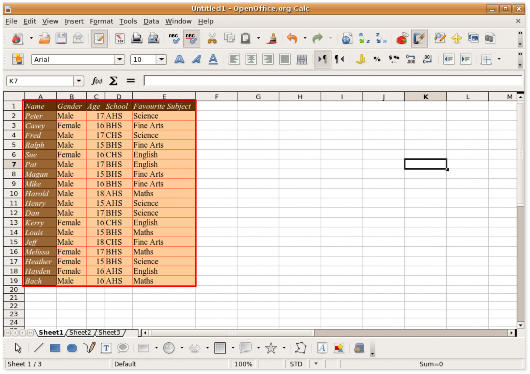
Task: Toggle Left-To-Right text direction button
Action: pyautogui.click(x=322, y=60)
